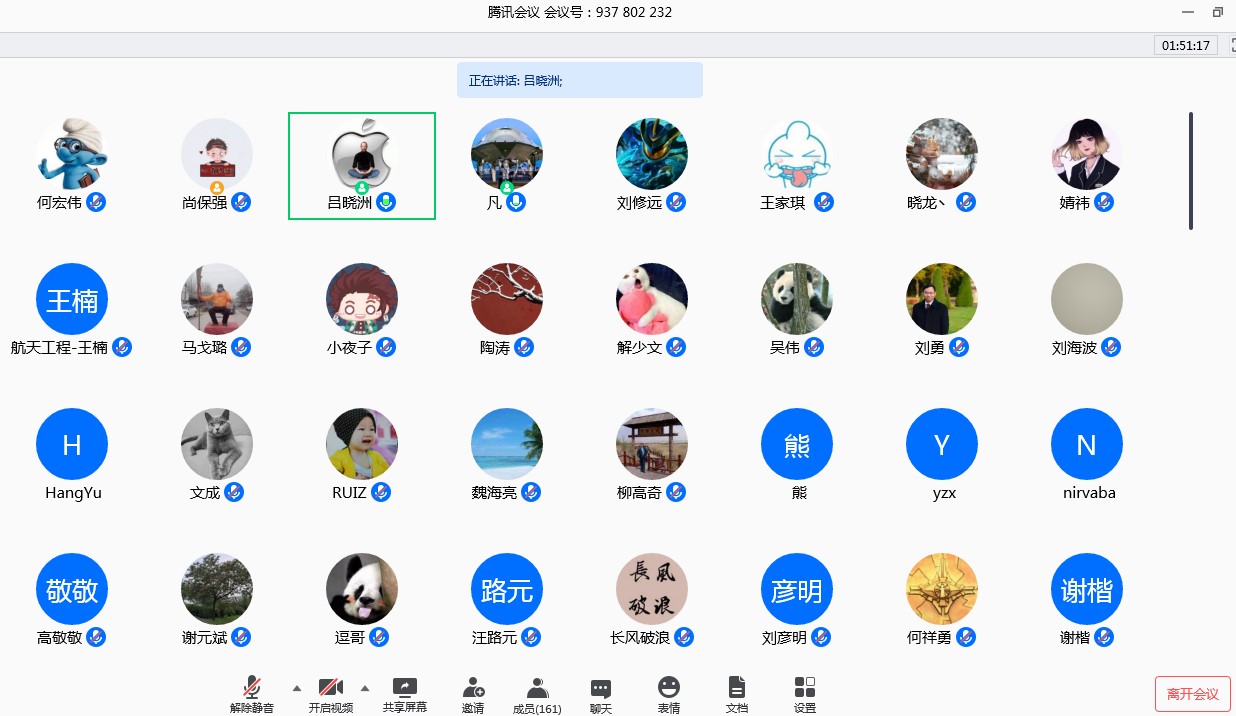Click the 正在讲话 speaking banner
Image resolution: width=1236 pixels, height=716 pixels.
click(580, 80)
